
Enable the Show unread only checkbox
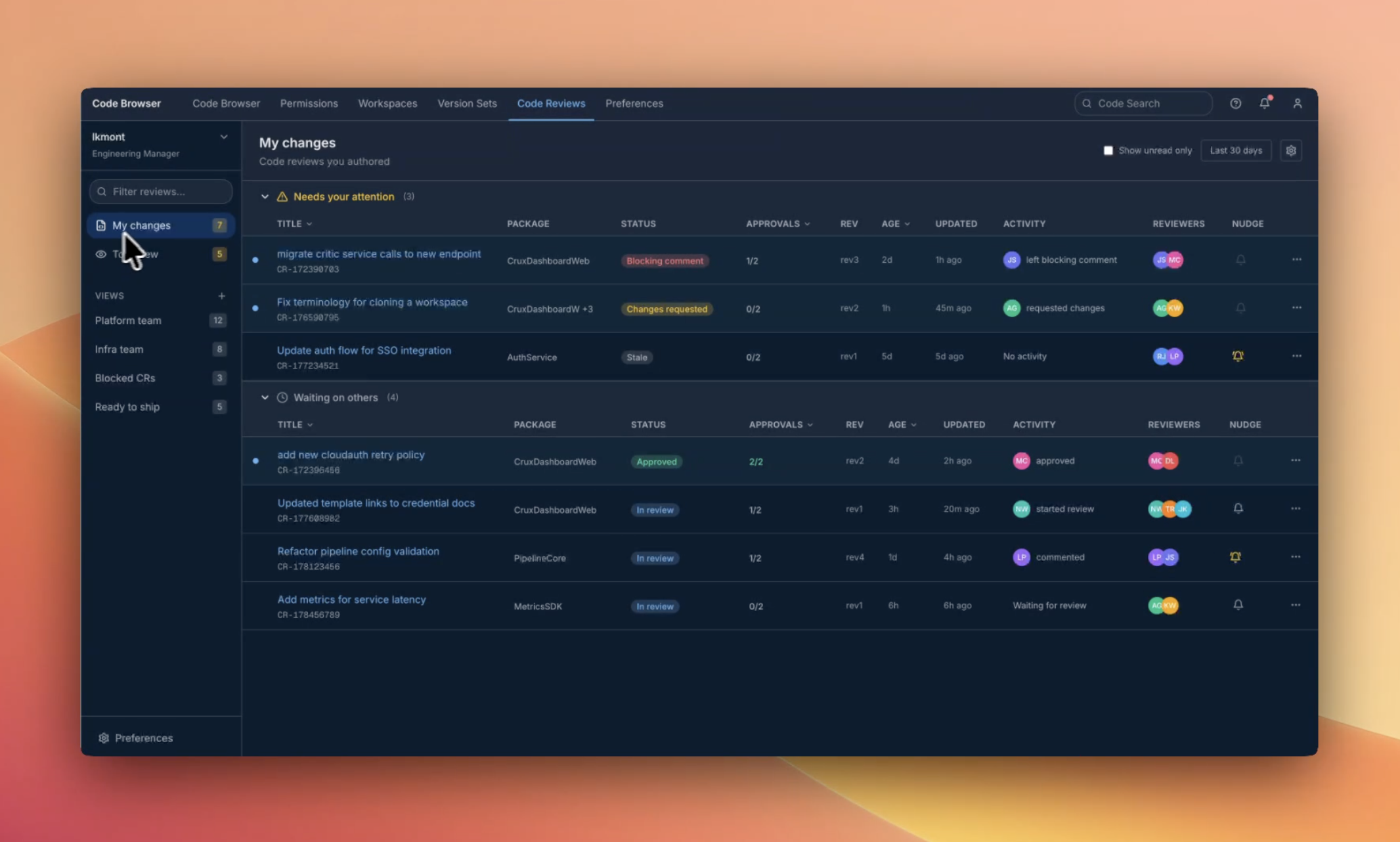pos(1108,150)
